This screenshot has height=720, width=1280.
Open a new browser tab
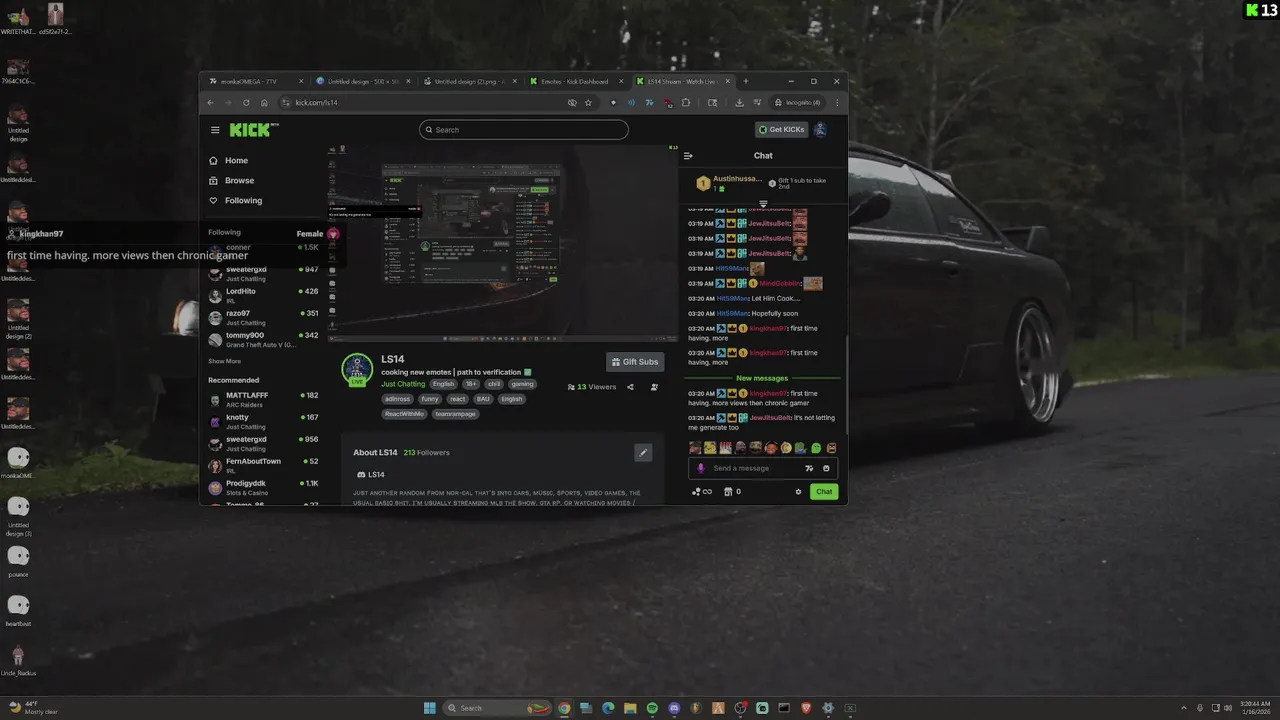coord(745,81)
